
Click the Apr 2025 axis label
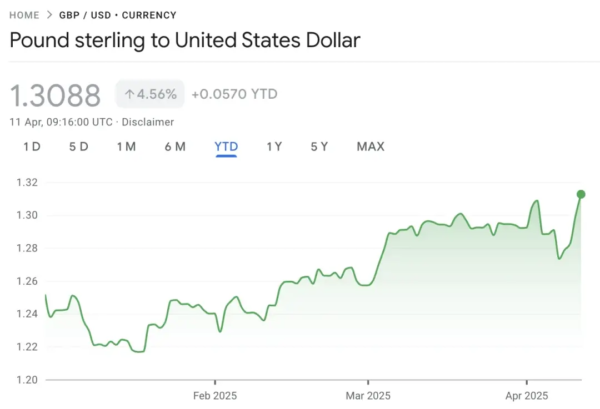coord(527,396)
